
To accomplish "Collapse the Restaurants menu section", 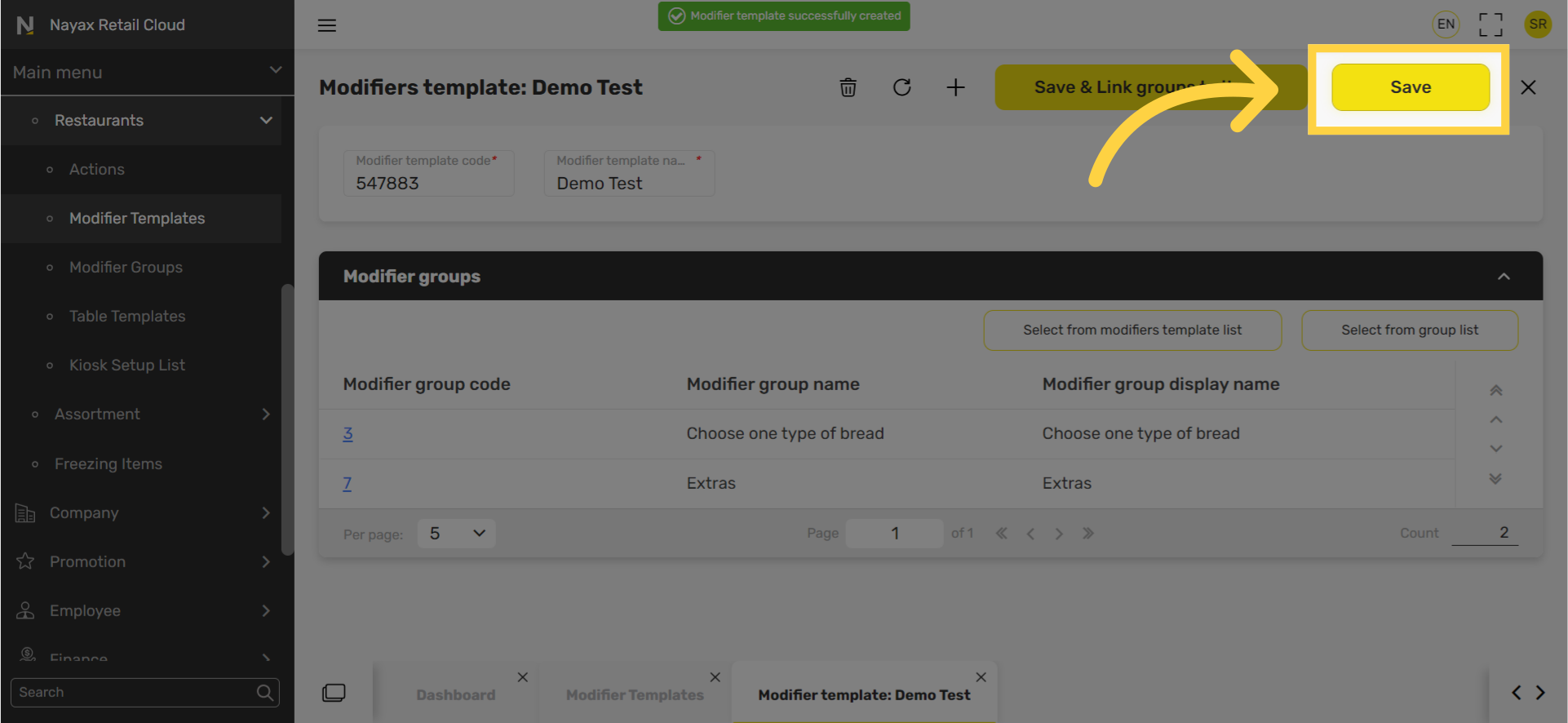I will 266,121.
